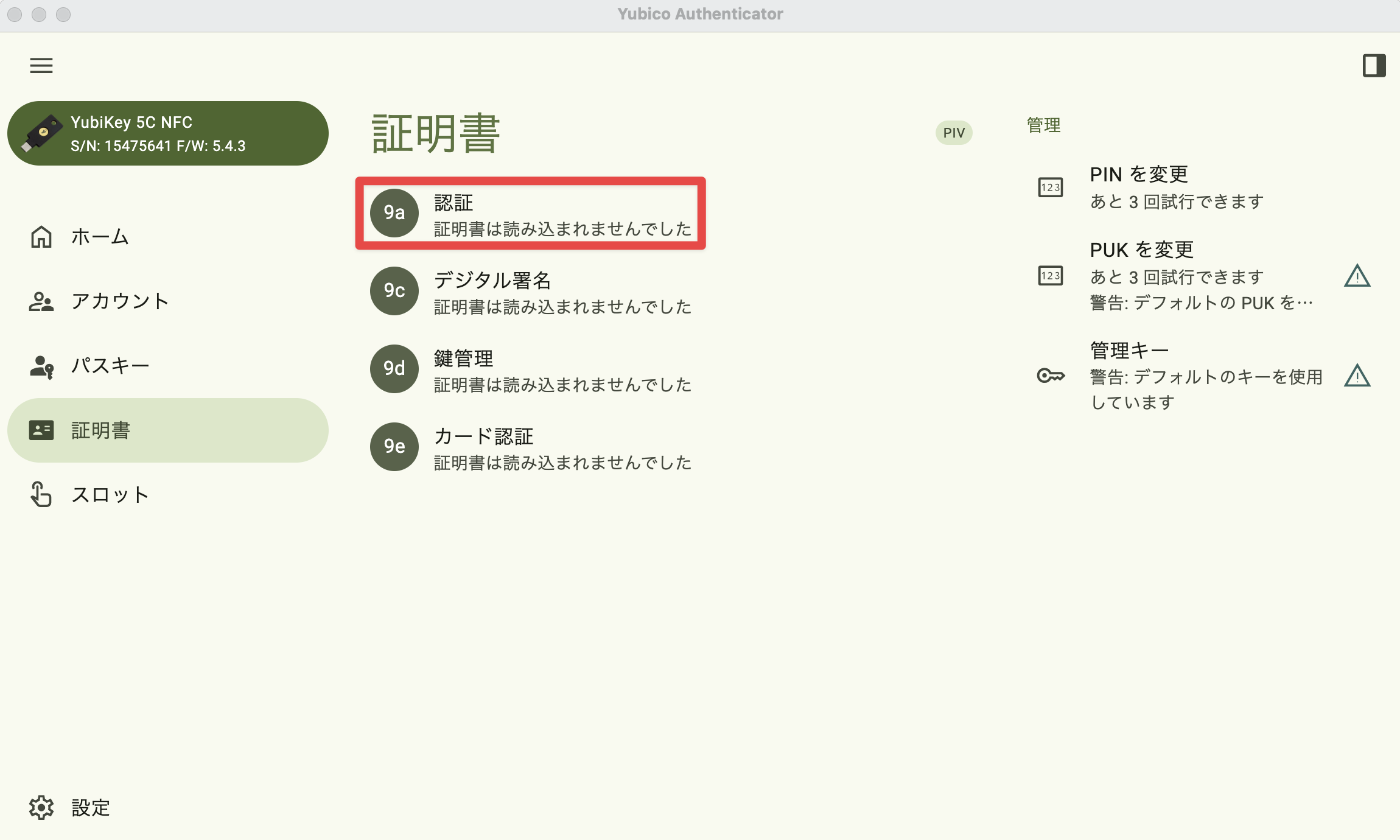This screenshot has width=1400, height=840.
Task: Click the PIN 123 keypad icon
Action: pyautogui.click(x=1051, y=187)
